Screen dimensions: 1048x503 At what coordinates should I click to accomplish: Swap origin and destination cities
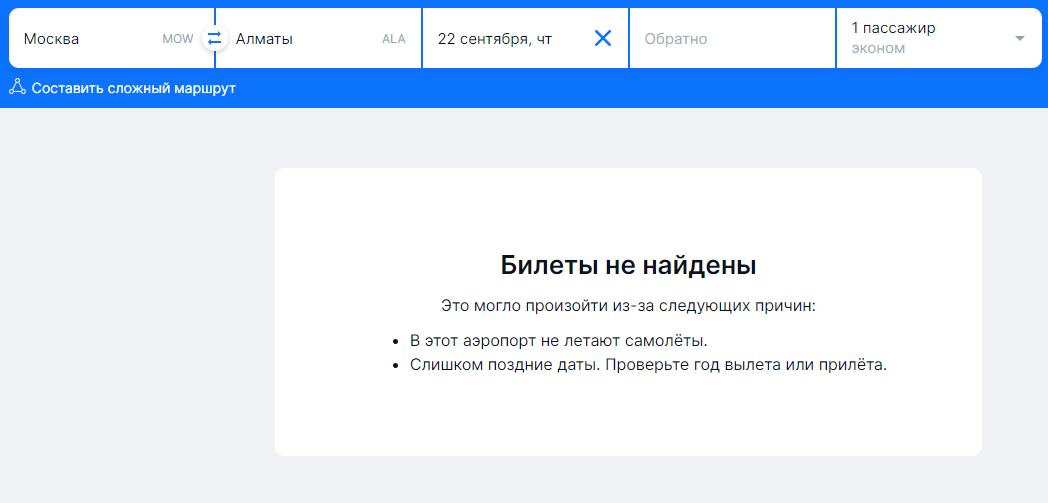[214, 39]
